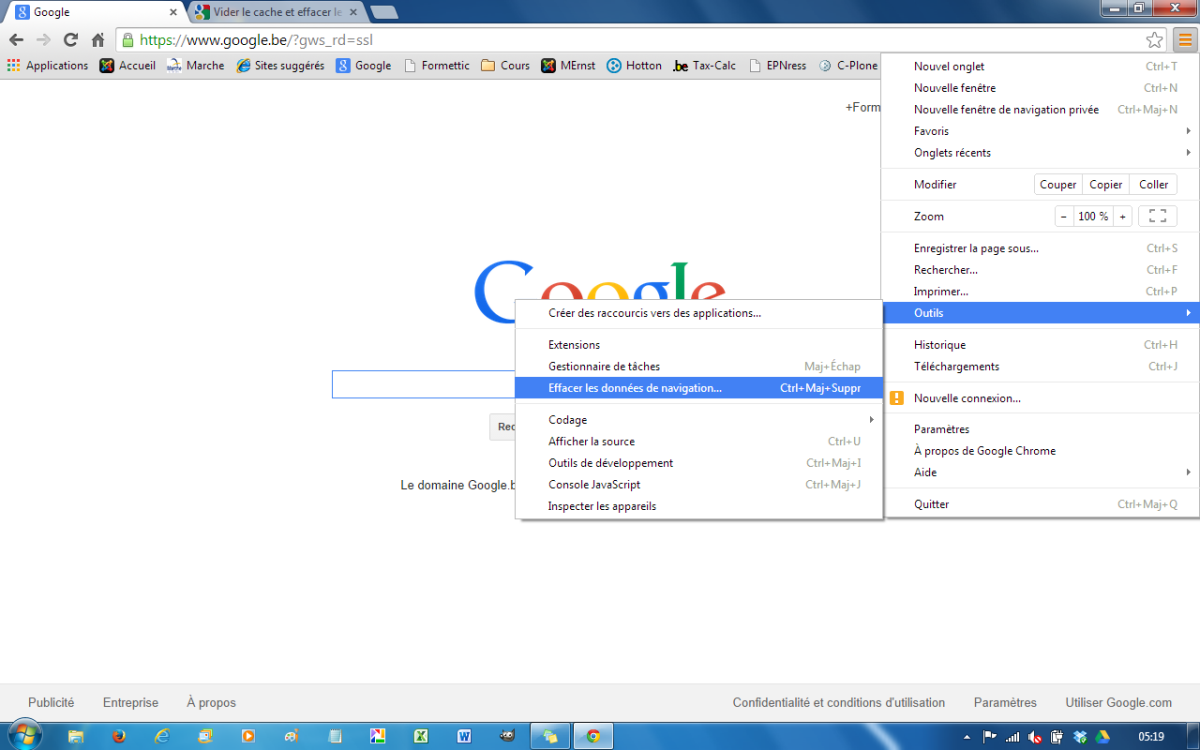1200x750 pixels.
Task: Click the forward navigation arrow
Action: click(x=43, y=40)
